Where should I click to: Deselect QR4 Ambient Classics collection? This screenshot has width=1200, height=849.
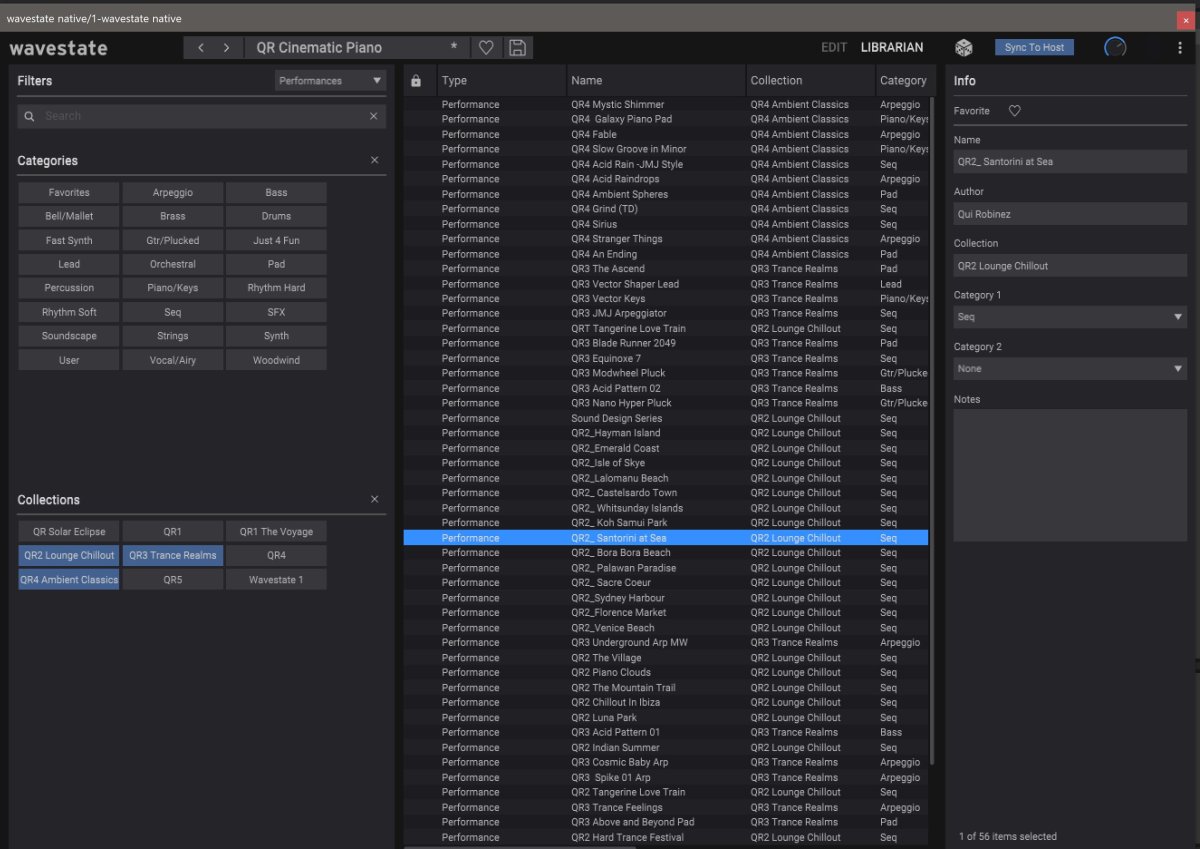[68, 579]
